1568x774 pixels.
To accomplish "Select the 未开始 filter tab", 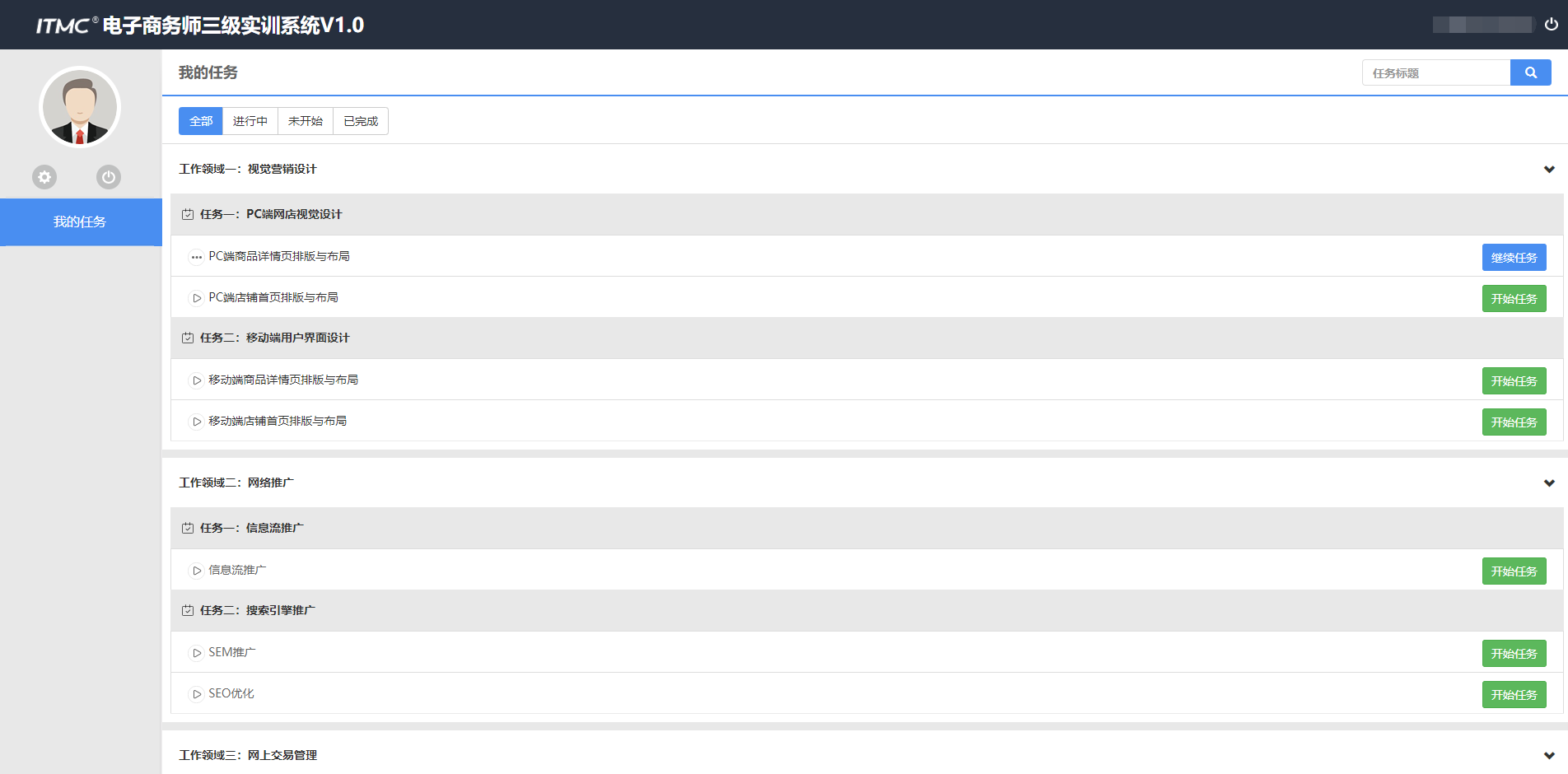I will (x=305, y=121).
